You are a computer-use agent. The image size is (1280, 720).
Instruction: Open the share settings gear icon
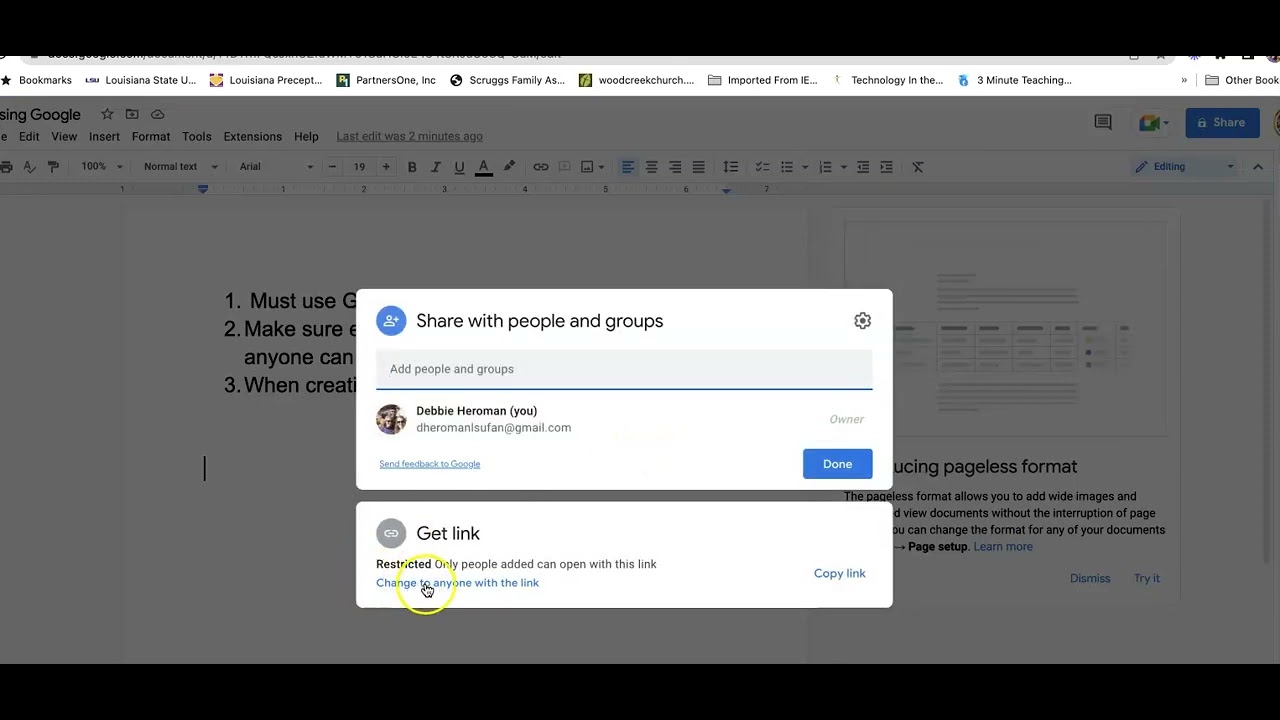862,321
